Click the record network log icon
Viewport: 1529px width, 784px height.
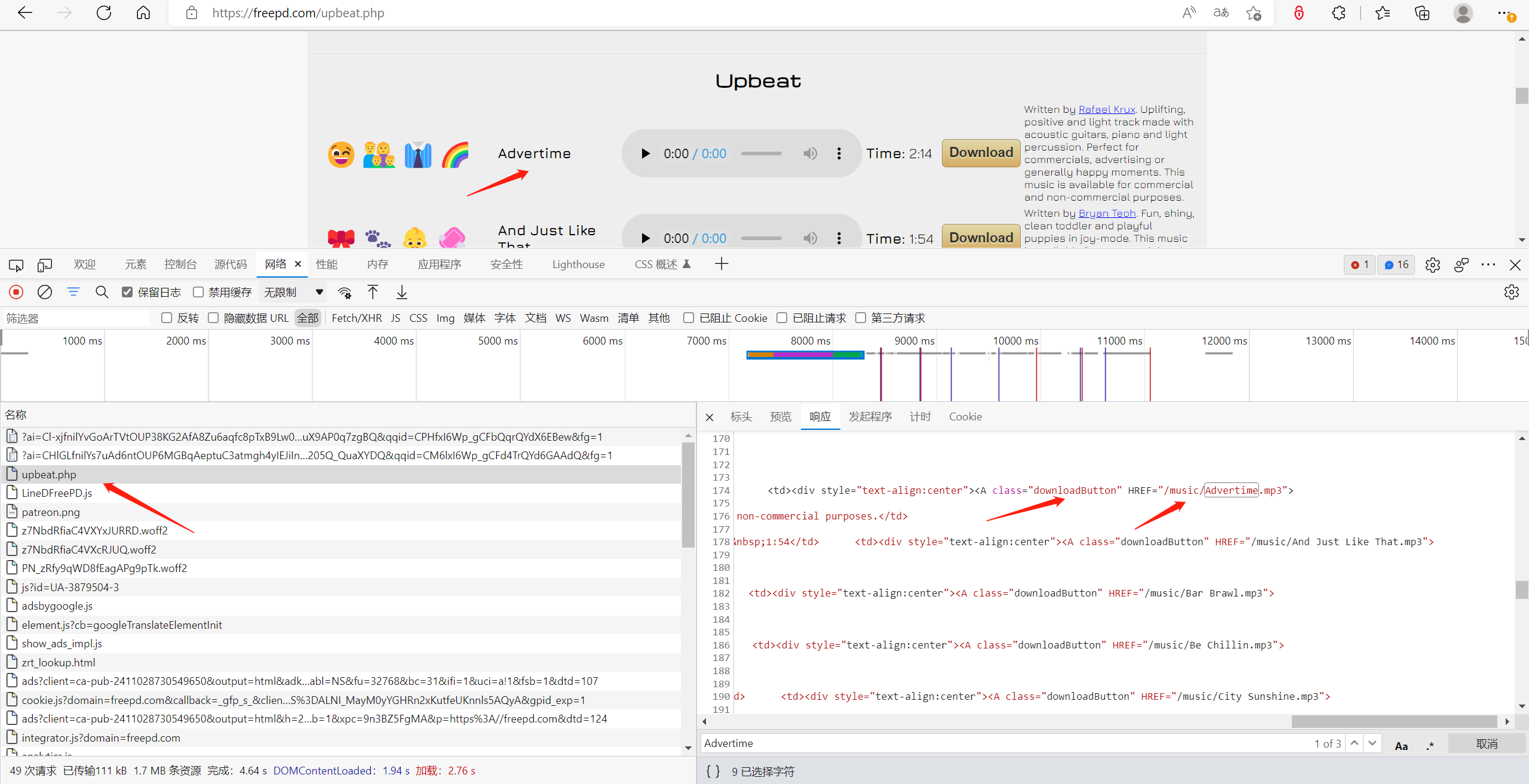point(16,292)
